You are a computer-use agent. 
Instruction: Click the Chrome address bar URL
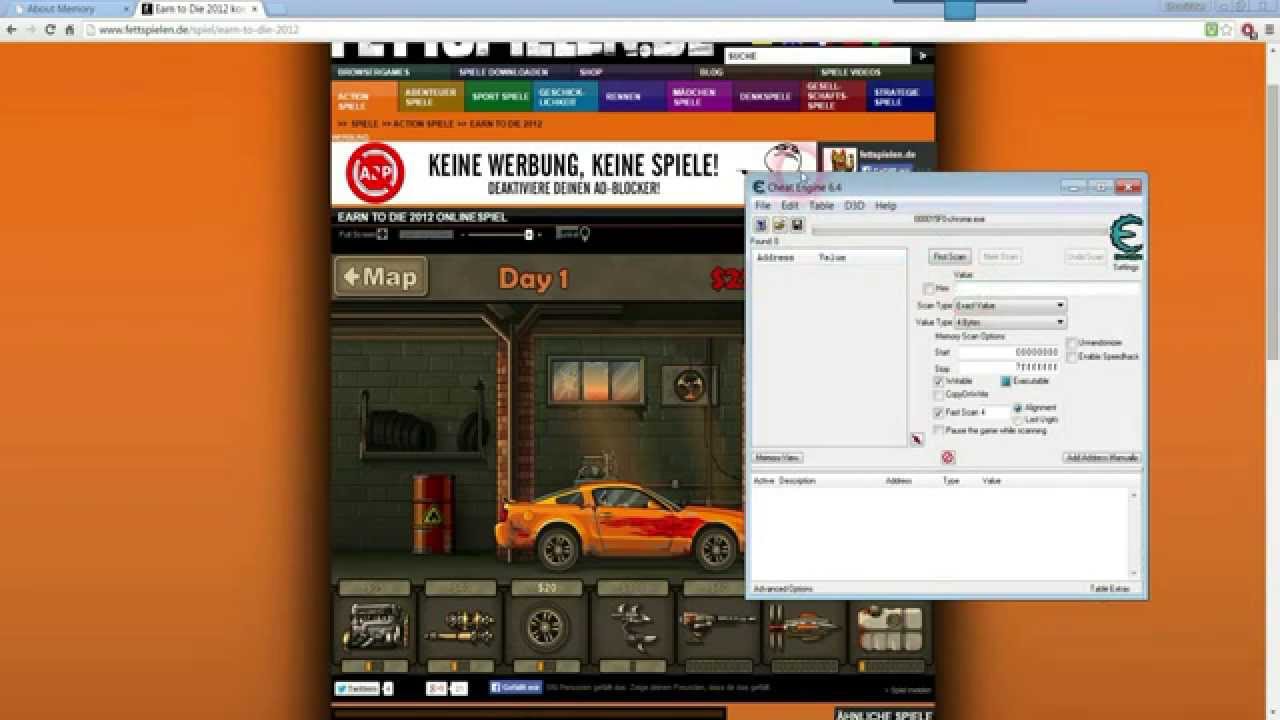pyautogui.click(x=199, y=30)
